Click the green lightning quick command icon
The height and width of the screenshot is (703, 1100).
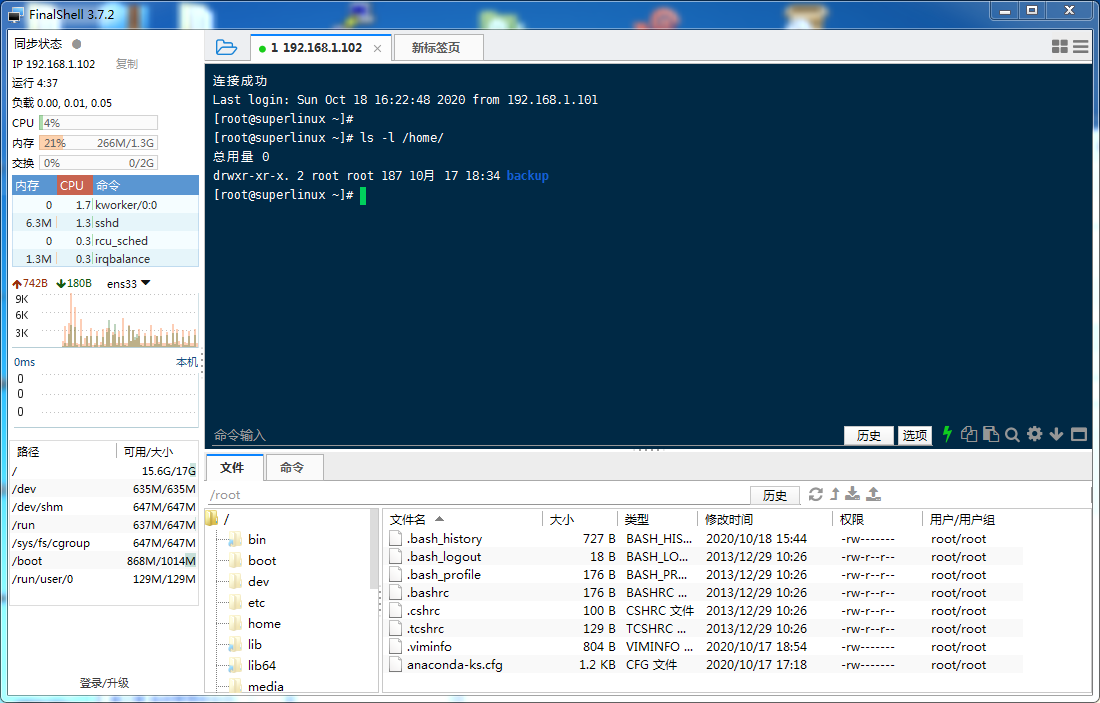pos(947,434)
